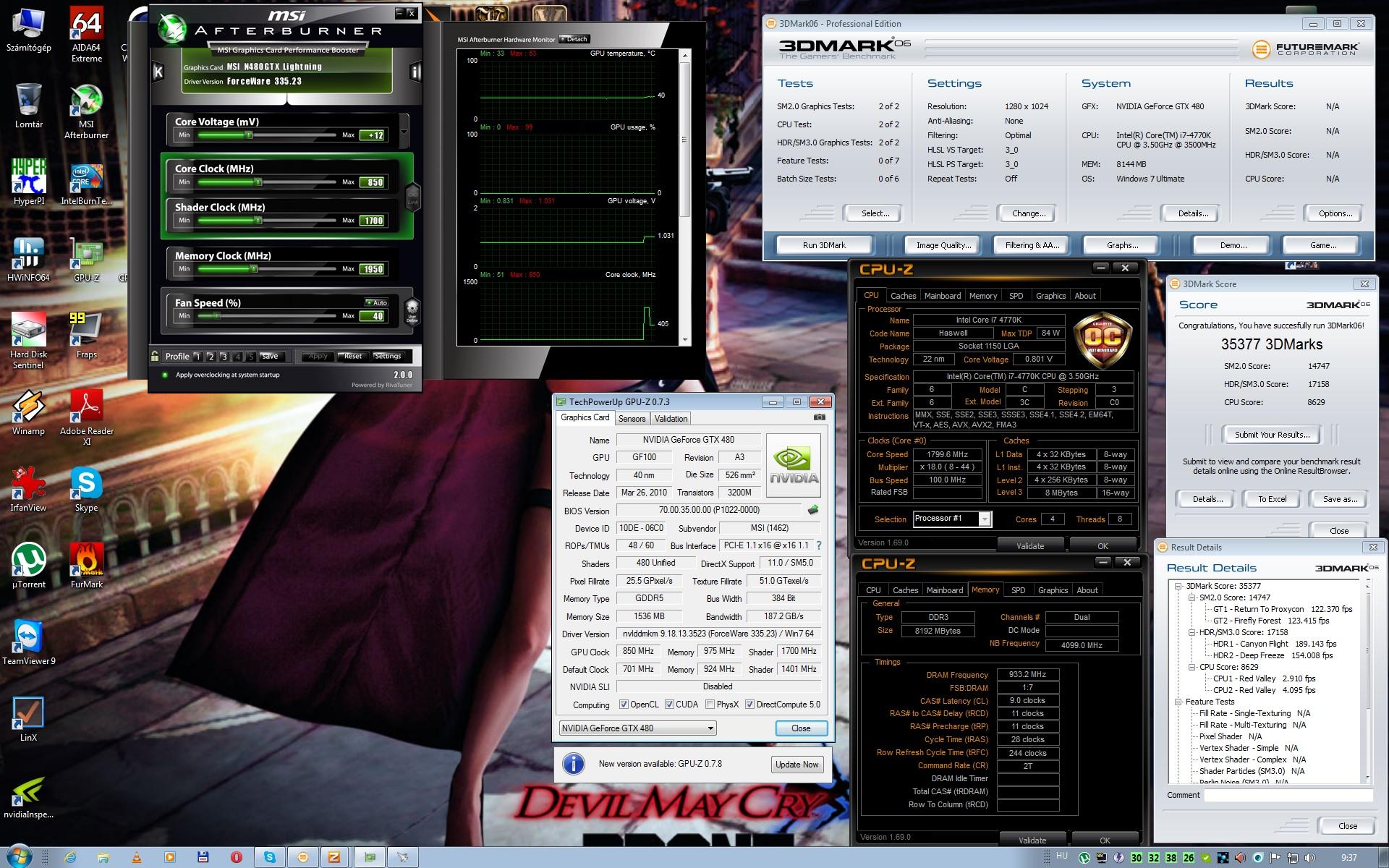
Task: Open HWiNFO64 desktop shortcut
Action: click(28, 260)
